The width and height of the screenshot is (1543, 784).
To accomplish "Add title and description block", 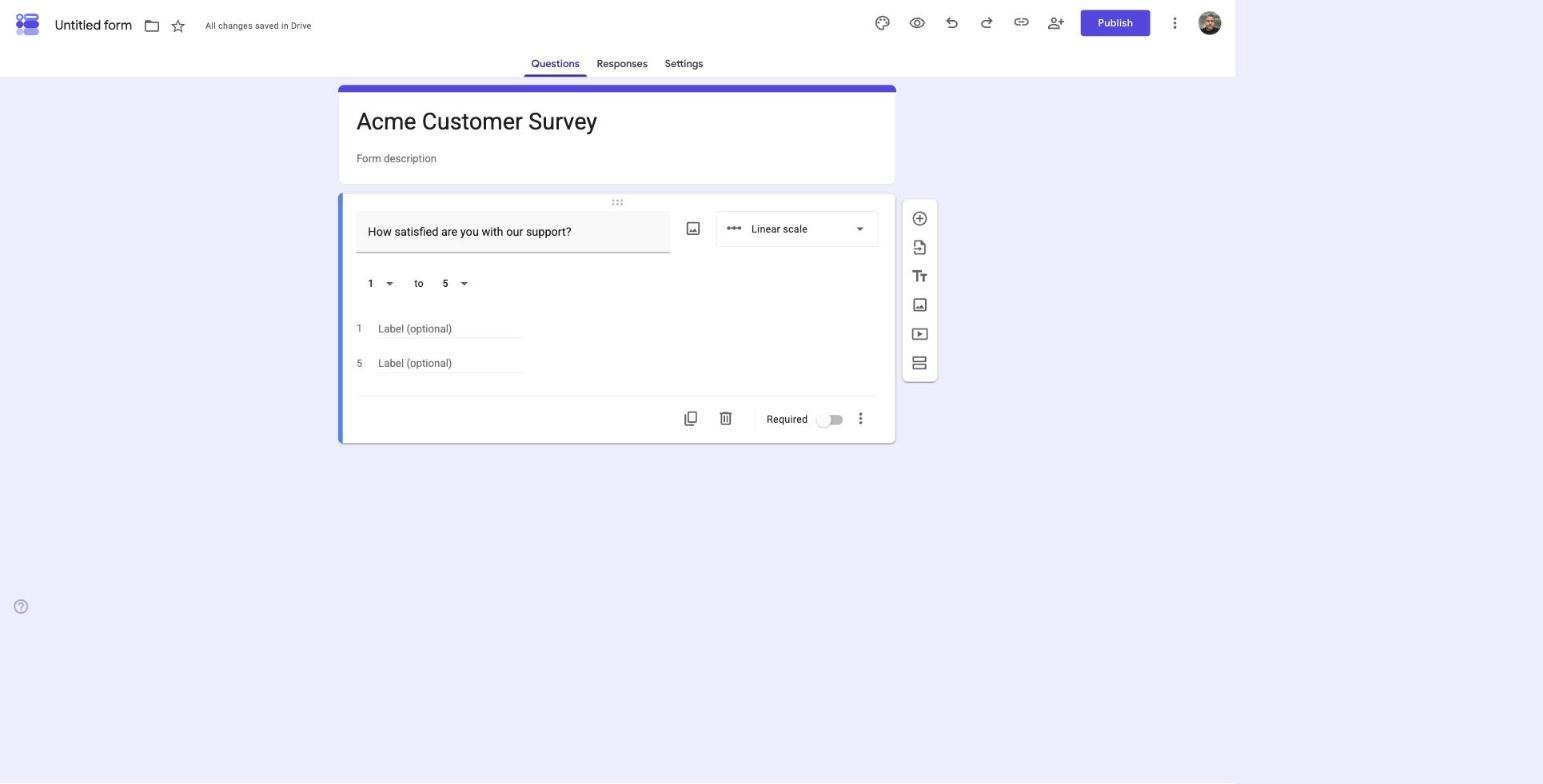I will [920, 277].
